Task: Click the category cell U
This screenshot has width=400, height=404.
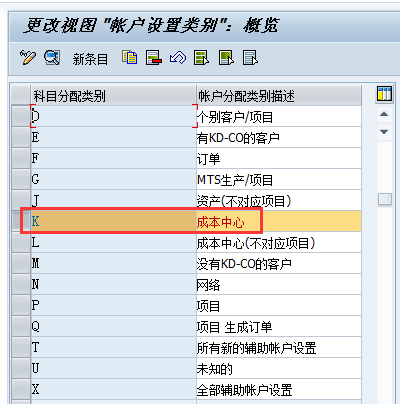Action: [113, 368]
